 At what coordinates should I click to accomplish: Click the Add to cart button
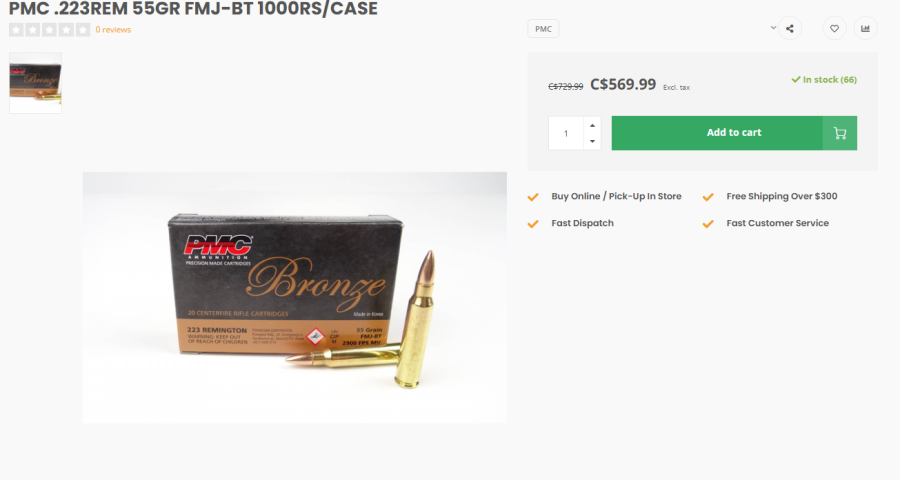[x=734, y=133]
